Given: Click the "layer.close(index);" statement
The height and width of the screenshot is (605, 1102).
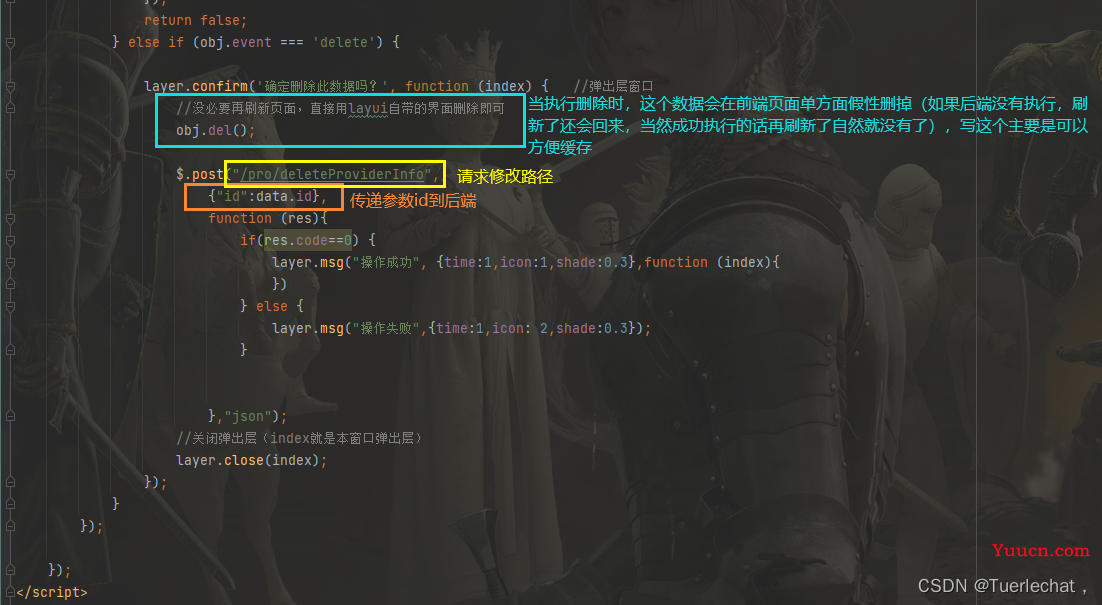Looking at the screenshot, I should point(252,460).
